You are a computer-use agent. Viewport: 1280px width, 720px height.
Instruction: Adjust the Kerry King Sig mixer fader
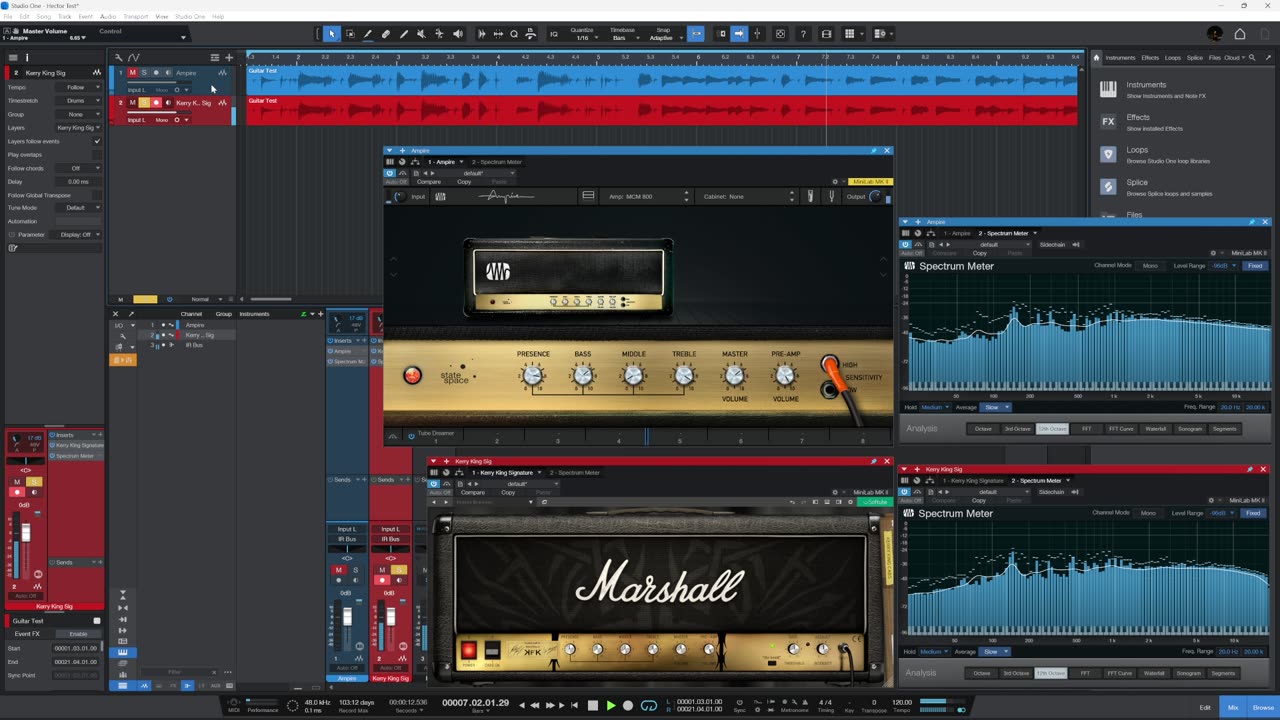(391, 617)
